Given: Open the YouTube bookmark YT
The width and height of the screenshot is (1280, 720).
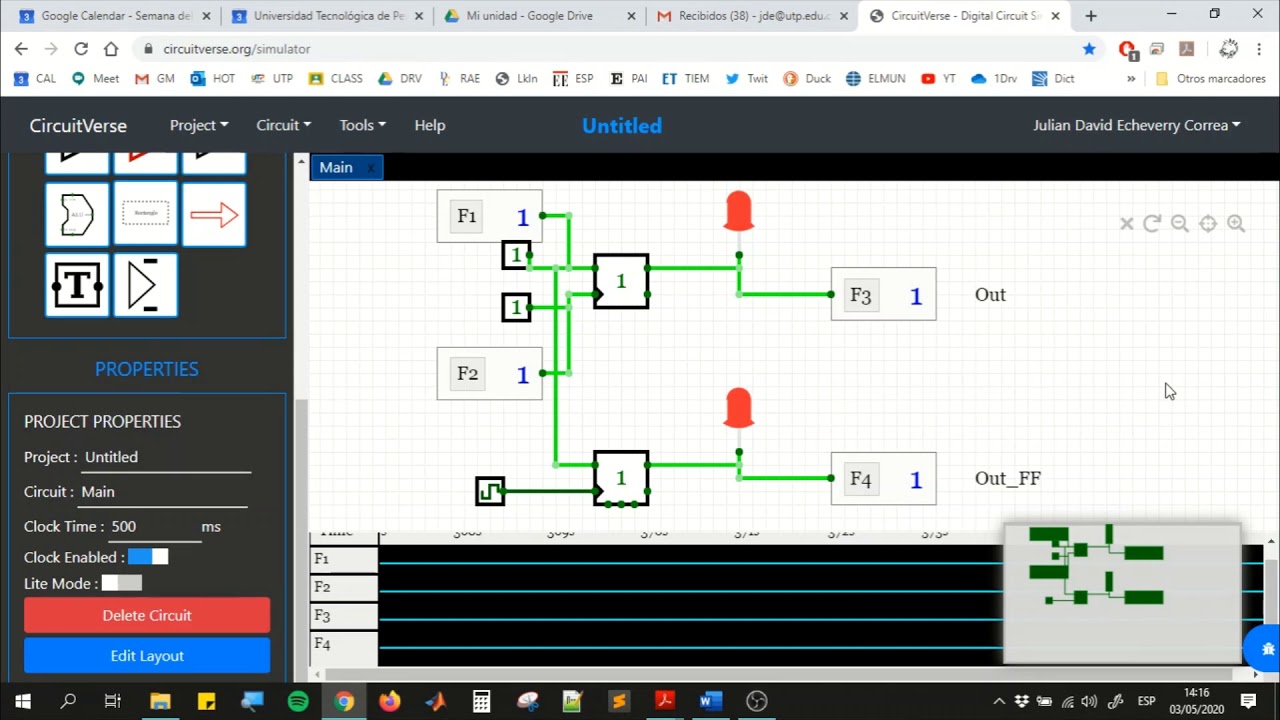Looking at the screenshot, I should click(x=938, y=79).
